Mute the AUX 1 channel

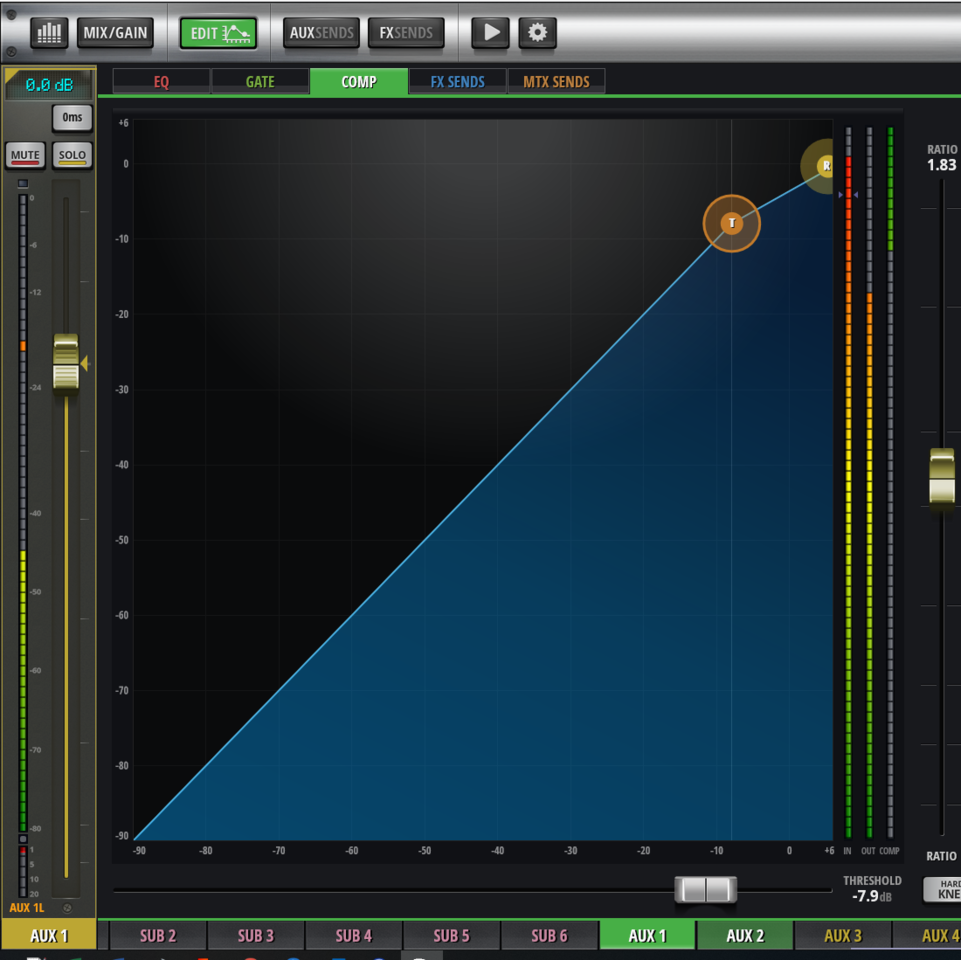[x=25, y=155]
